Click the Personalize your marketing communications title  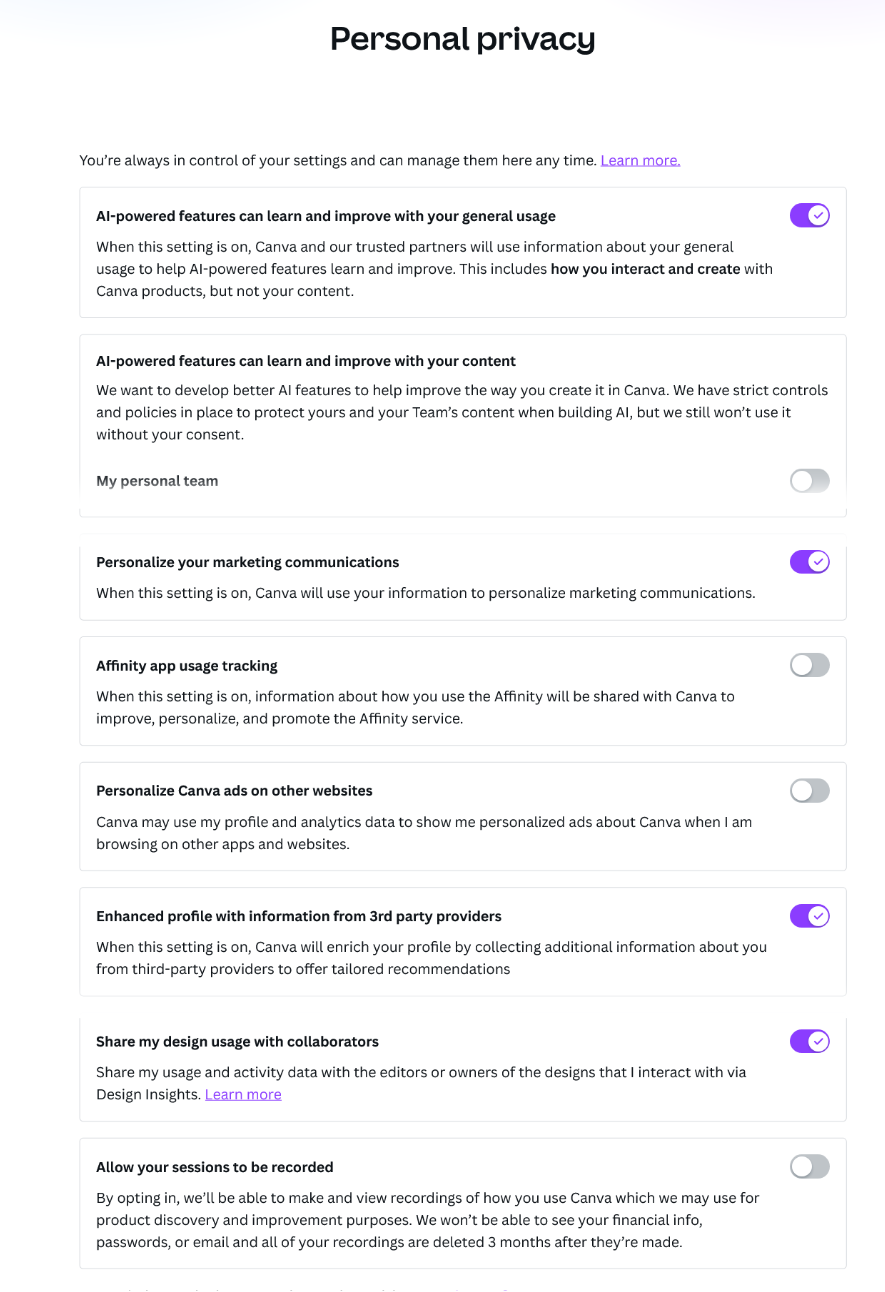247,562
